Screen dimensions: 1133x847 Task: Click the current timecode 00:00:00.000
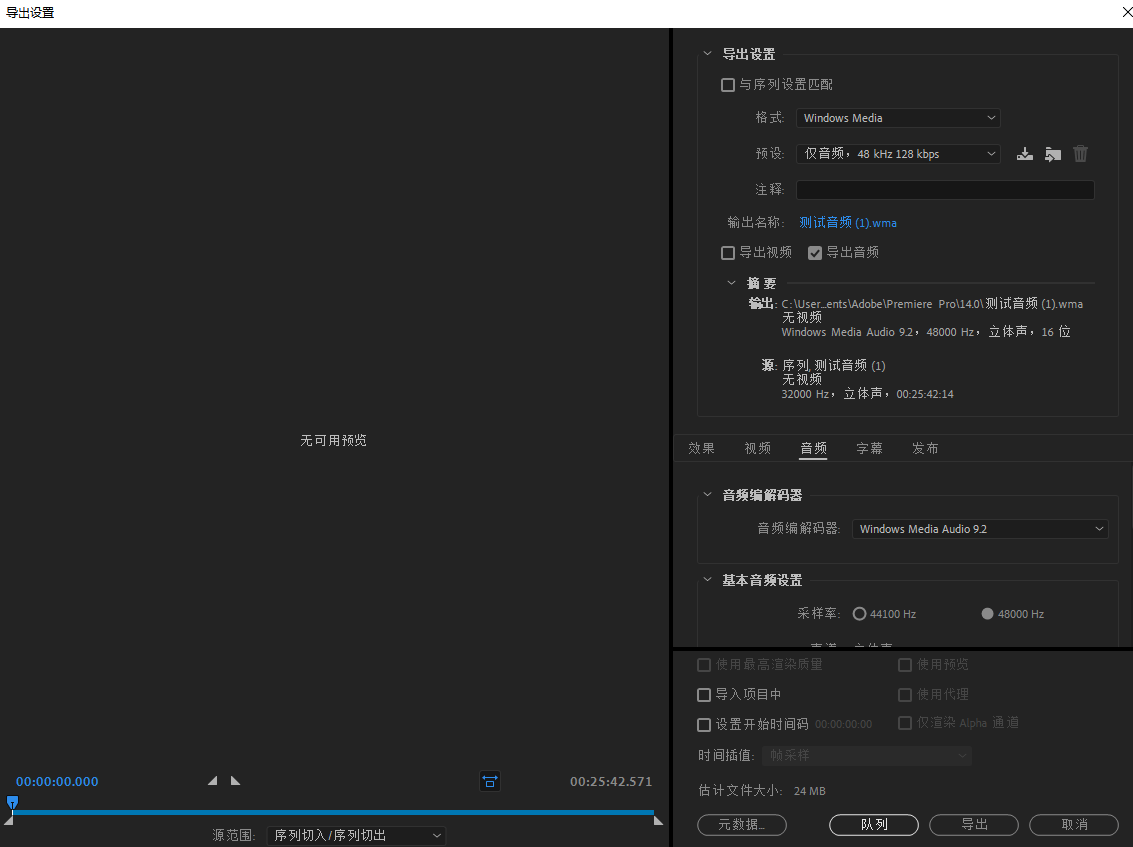57,781
